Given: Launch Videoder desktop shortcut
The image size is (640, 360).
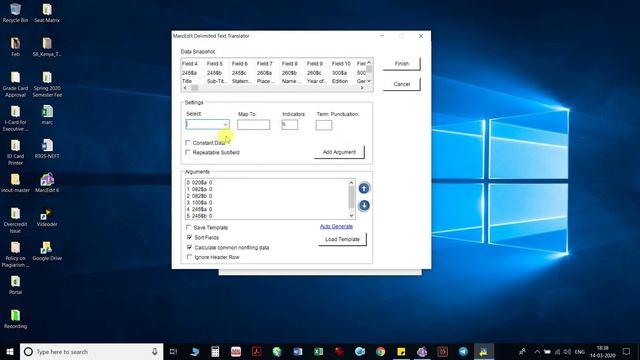Looking at the screenshot, I should pyautogui.click(x=47, y=217).
